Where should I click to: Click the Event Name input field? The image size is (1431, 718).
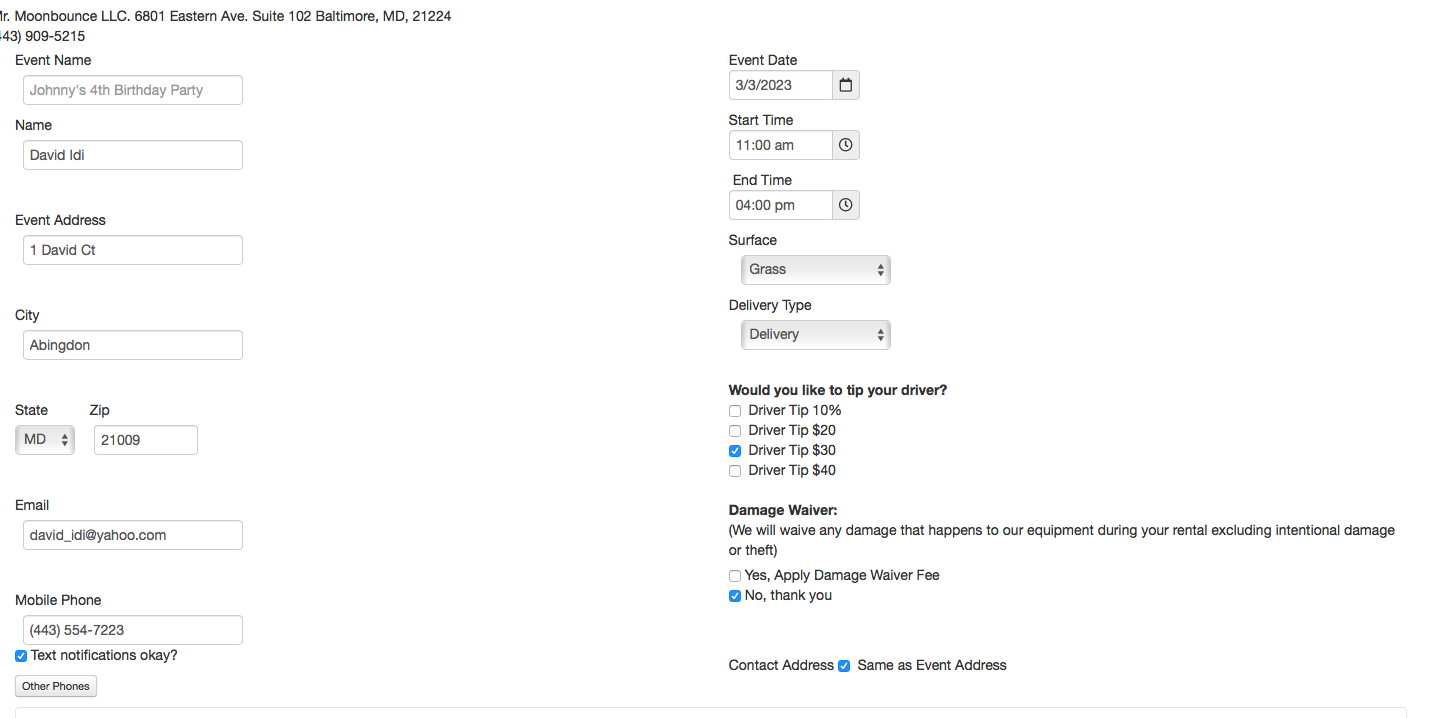(132, 90)
